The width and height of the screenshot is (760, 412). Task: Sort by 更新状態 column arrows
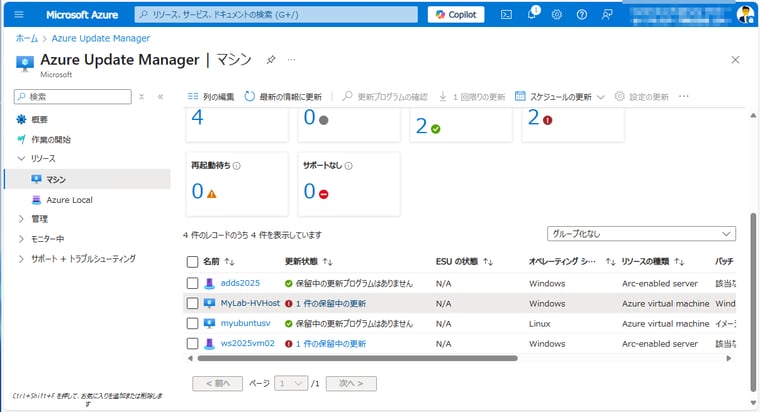pyautogui.click(x=328, y=262)
